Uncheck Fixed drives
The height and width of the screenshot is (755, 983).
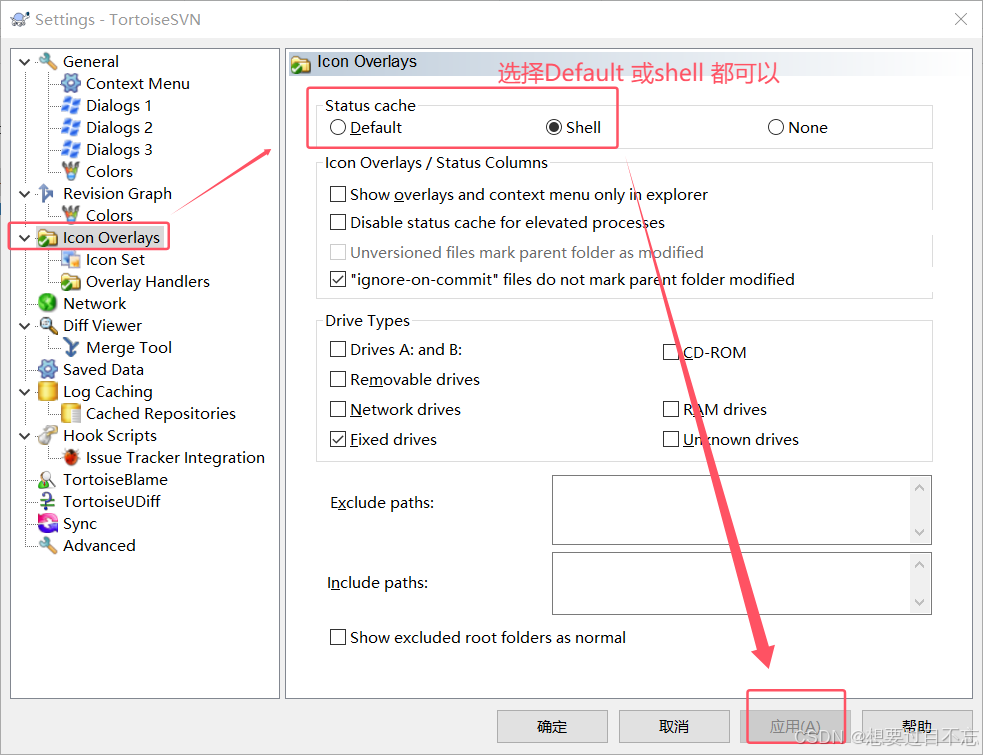pyautogui.click(x=338, y=440)
